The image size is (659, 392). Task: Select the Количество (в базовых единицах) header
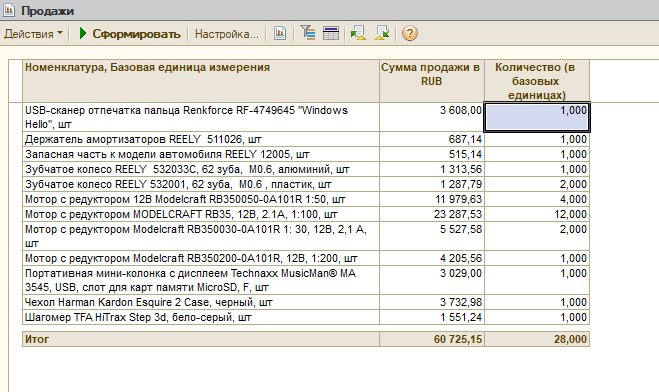(x=537, y=81)
